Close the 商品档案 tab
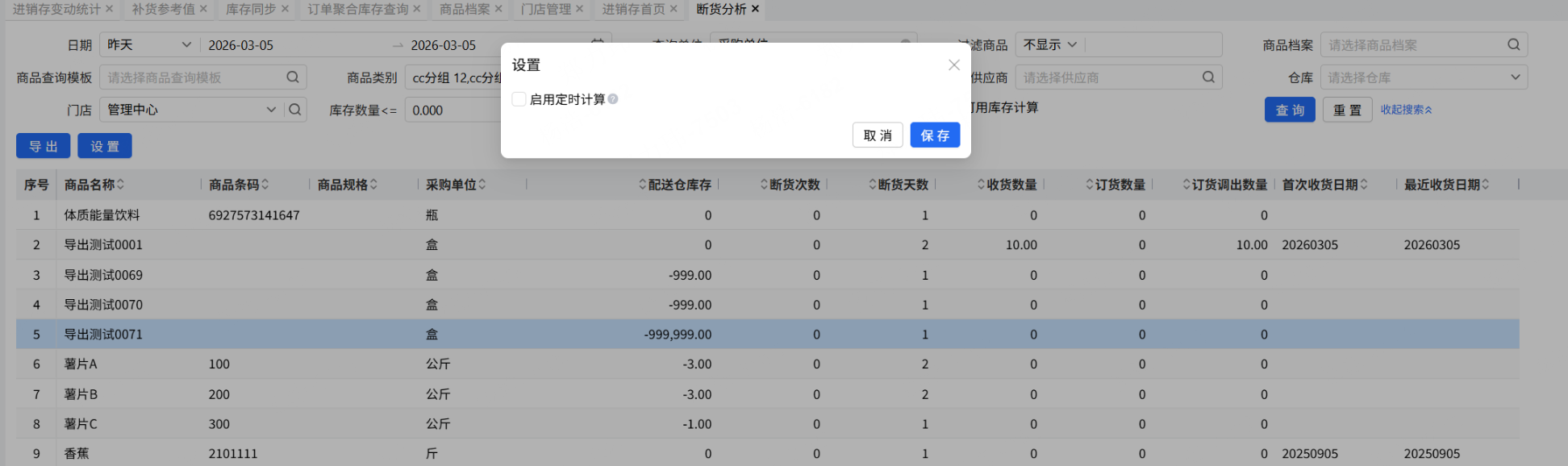This screenshot has height=466, width=1568. pyautogui.click(x=498, y=9)
